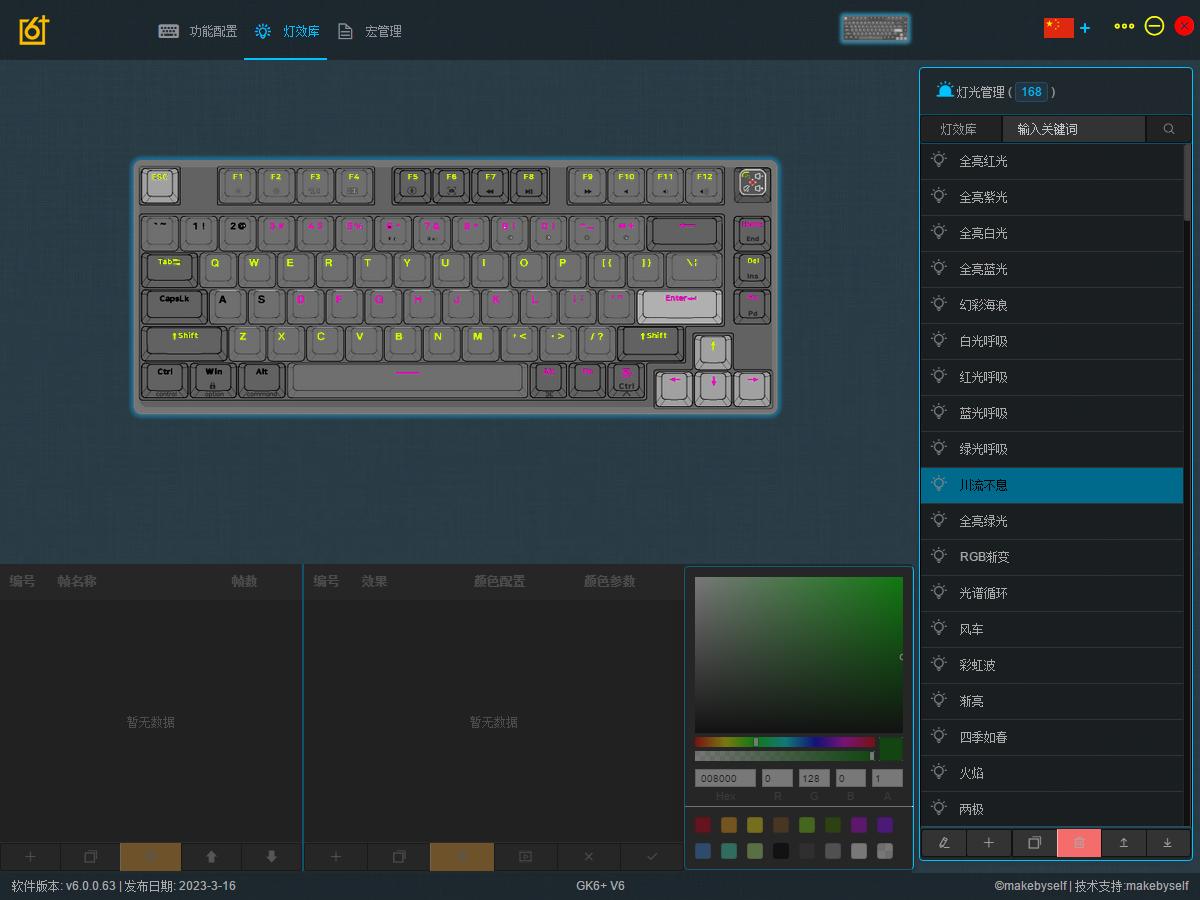Add a new lighting effect with plus icon
The height and width of the screenshot is (900, 1200).
(x=989, y=843)
